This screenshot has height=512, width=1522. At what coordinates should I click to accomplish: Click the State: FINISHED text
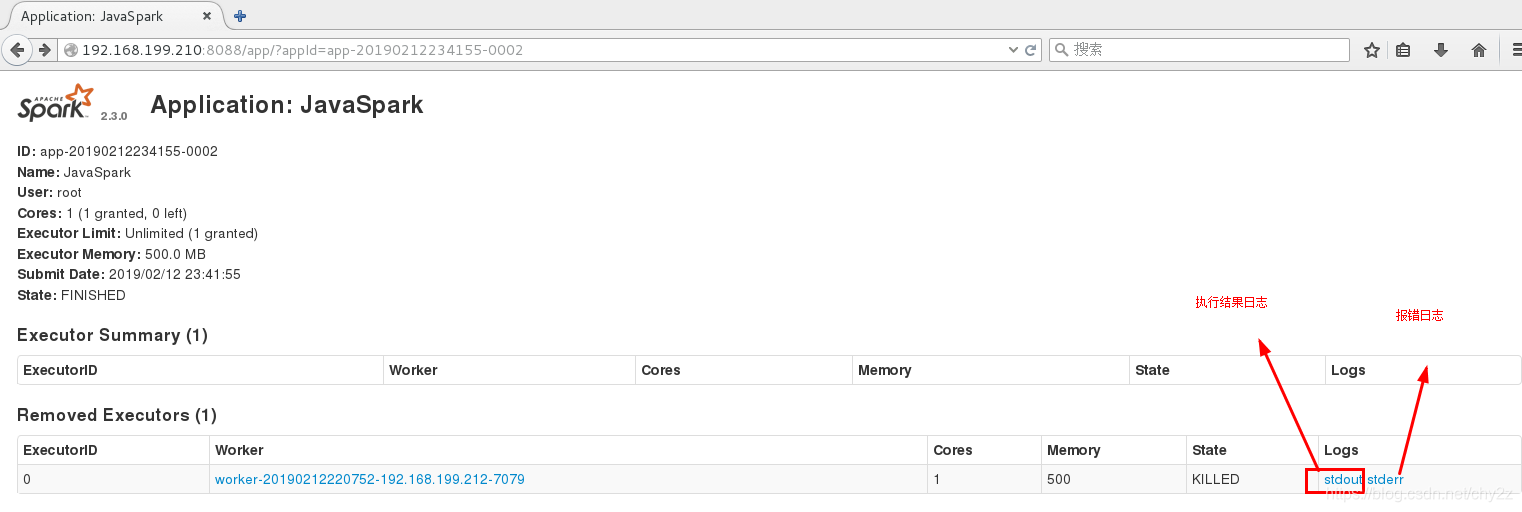click(x=71, y=295)
